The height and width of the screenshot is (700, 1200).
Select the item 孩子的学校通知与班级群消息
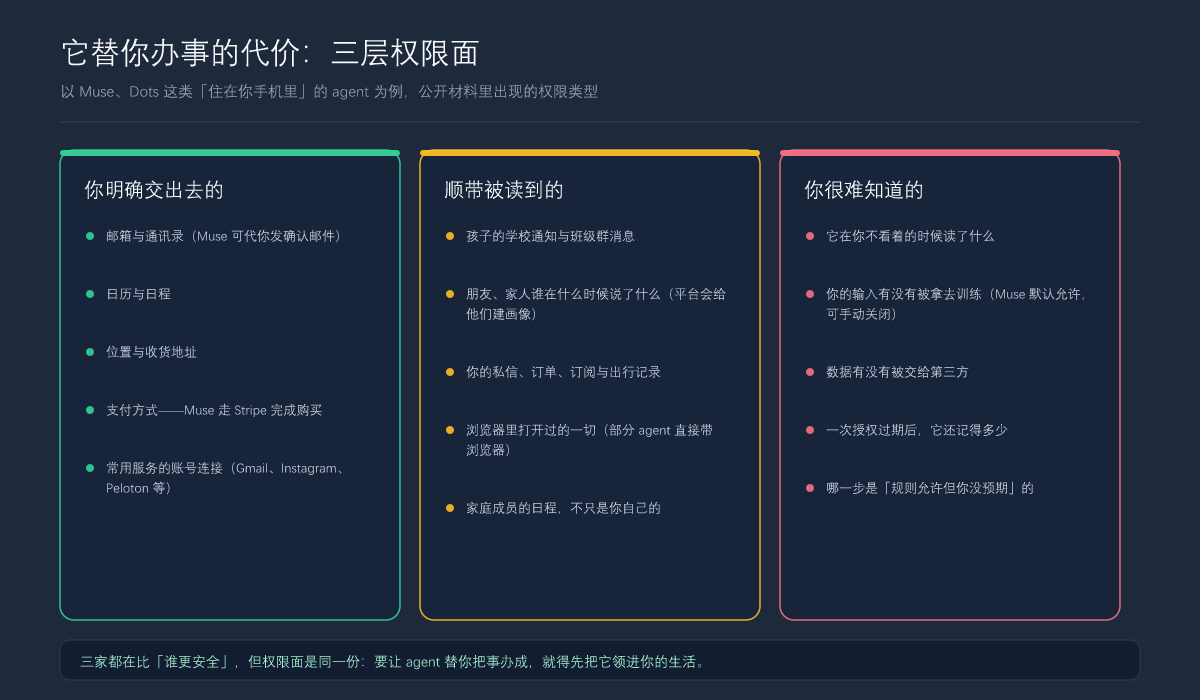(x=550, y=236)
